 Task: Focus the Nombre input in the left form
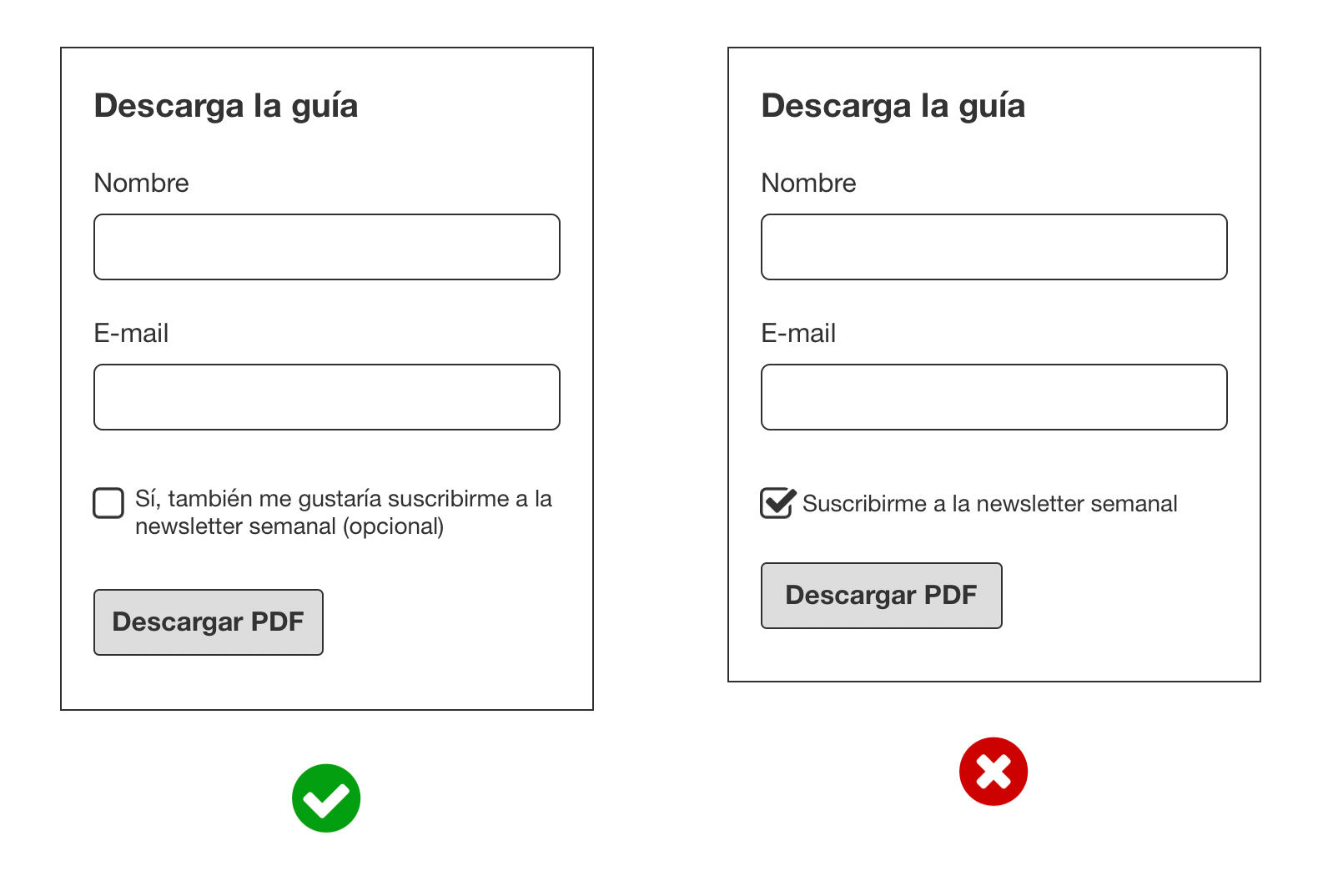click(x=327, y=247)
